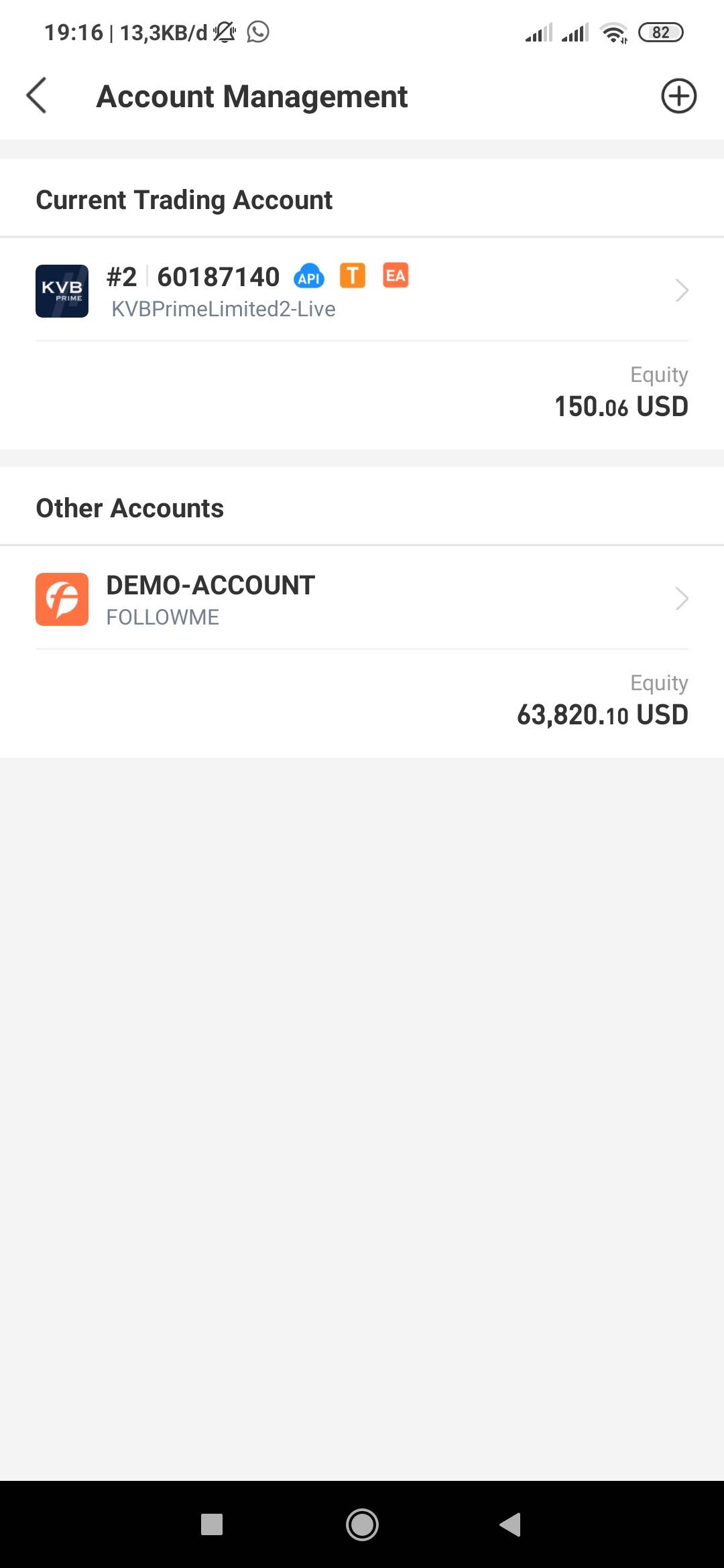Tap the KVBPrimeLimited2-Live server name
This screenshot has width=724, height=1568.
coord(223,309)
